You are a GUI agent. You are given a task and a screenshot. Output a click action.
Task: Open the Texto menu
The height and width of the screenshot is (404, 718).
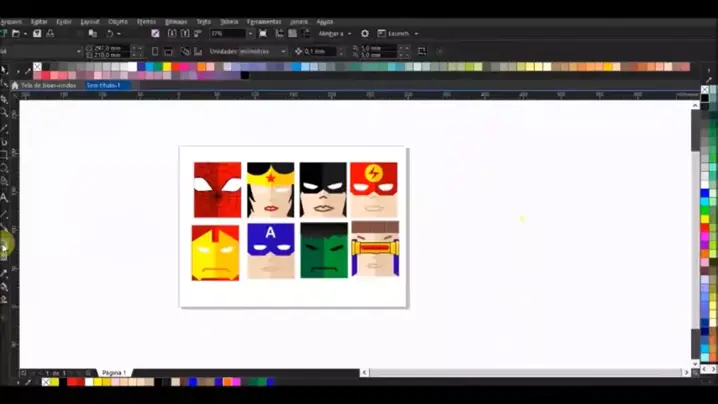(203, 22)
